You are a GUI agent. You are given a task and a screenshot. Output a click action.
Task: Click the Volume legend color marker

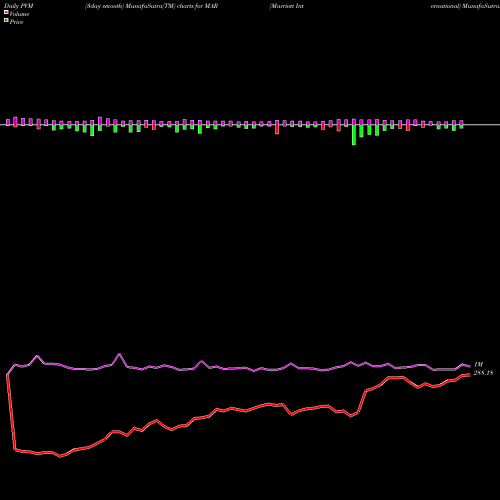6,13
